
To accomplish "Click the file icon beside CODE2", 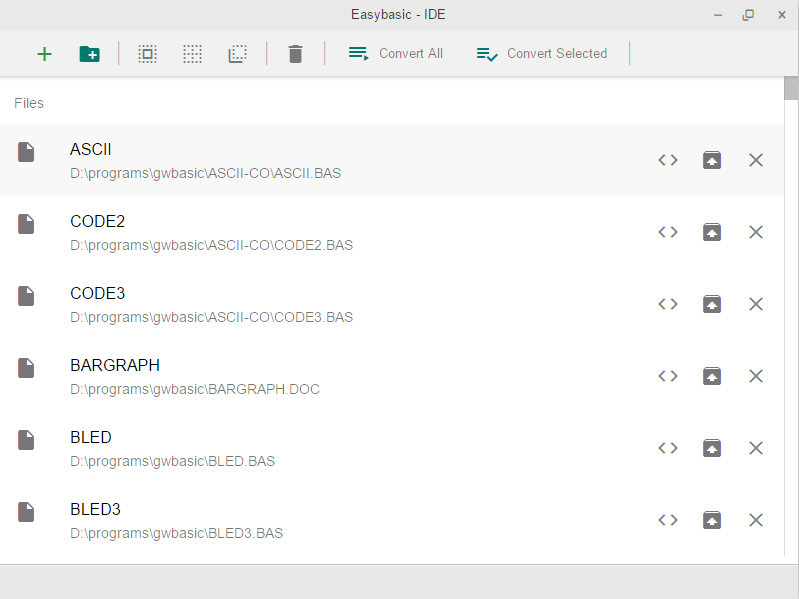I will click(26, 224).
